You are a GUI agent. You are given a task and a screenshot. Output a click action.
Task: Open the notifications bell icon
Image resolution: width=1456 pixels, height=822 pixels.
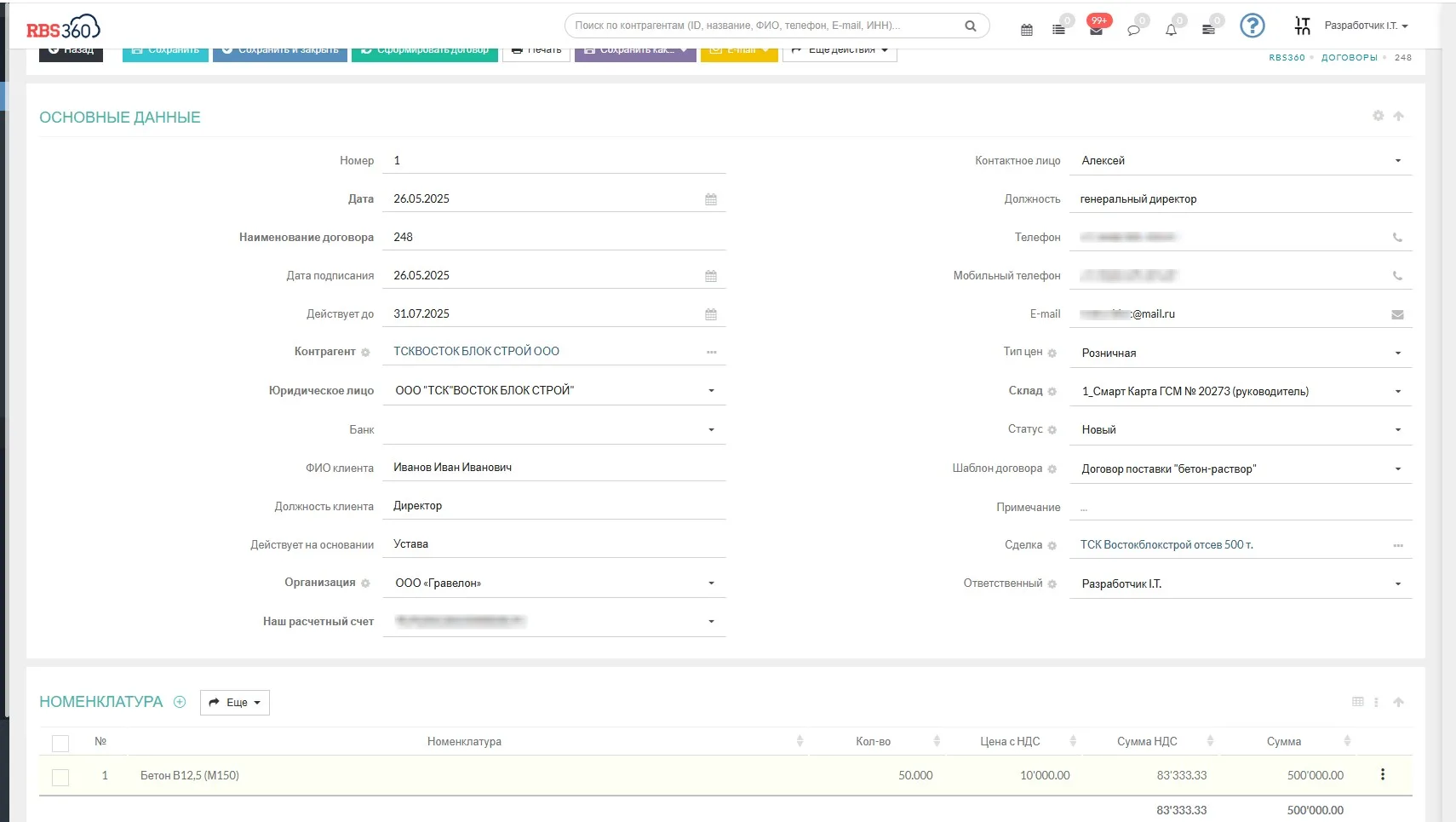coord(1171,30)
